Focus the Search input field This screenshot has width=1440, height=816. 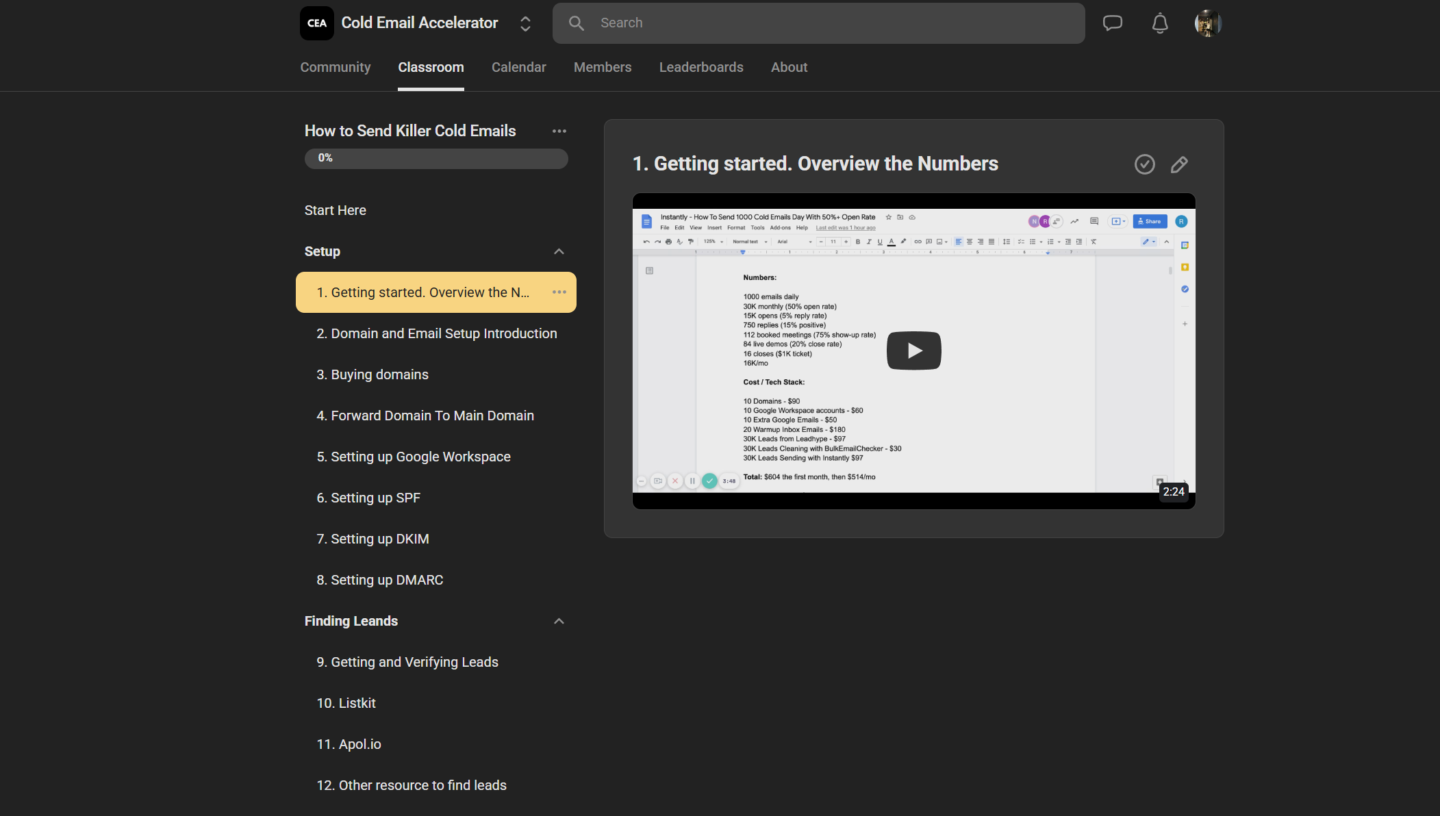pos(830,23)
